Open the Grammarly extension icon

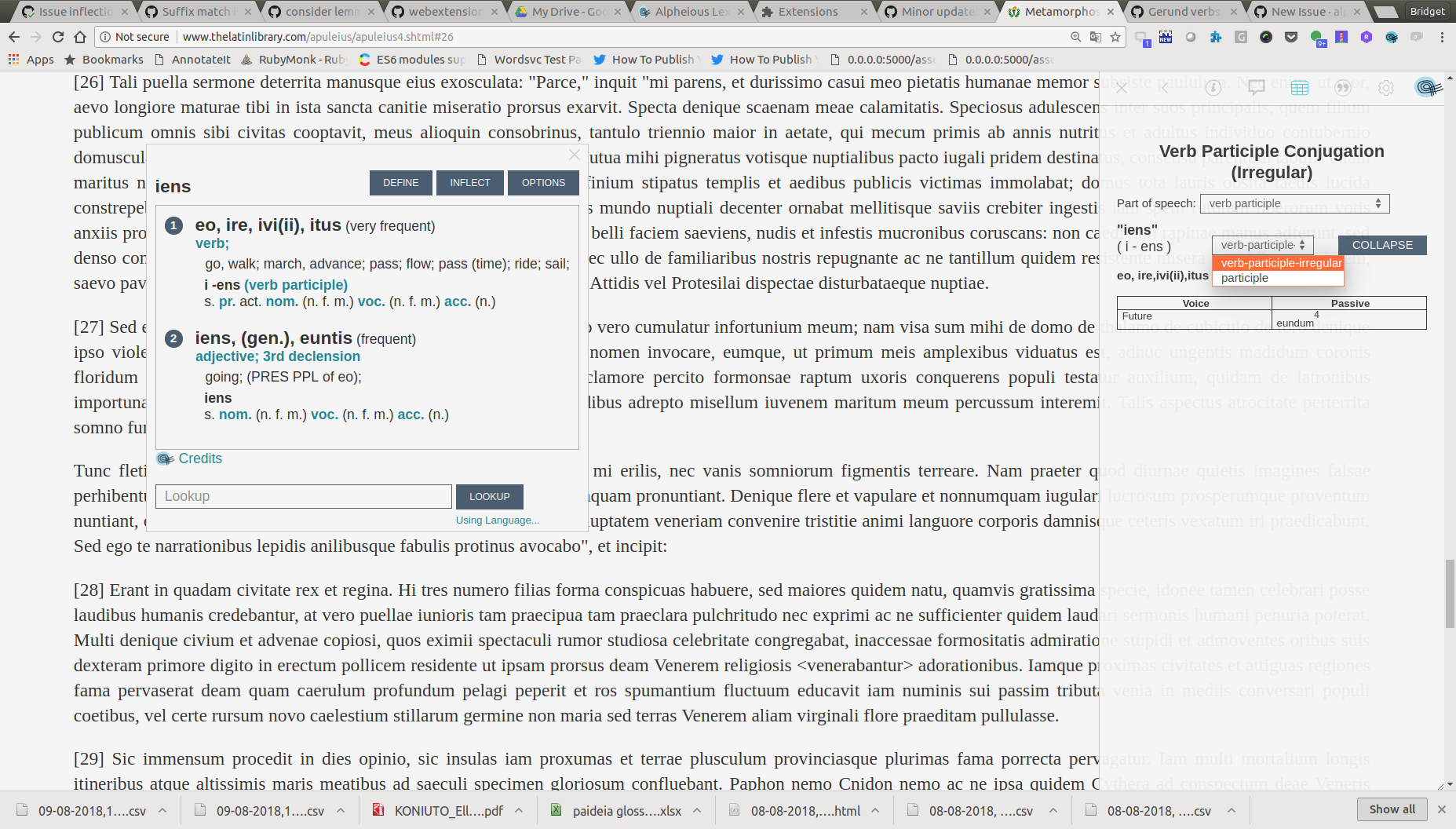[1241, 37]
